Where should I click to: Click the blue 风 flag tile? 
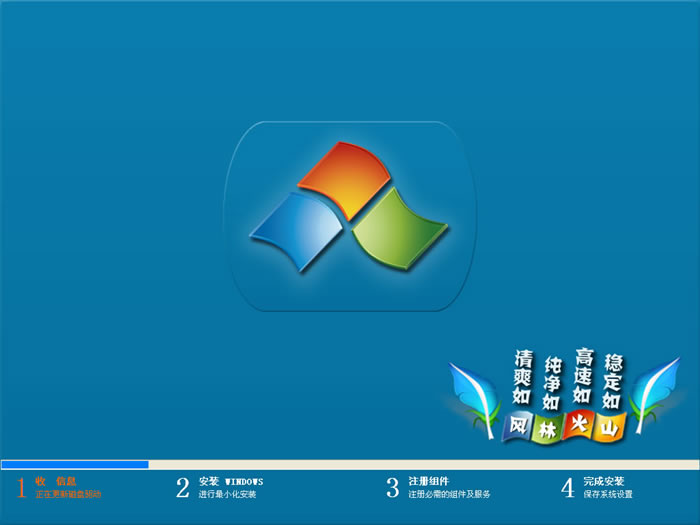pos(518,426)
